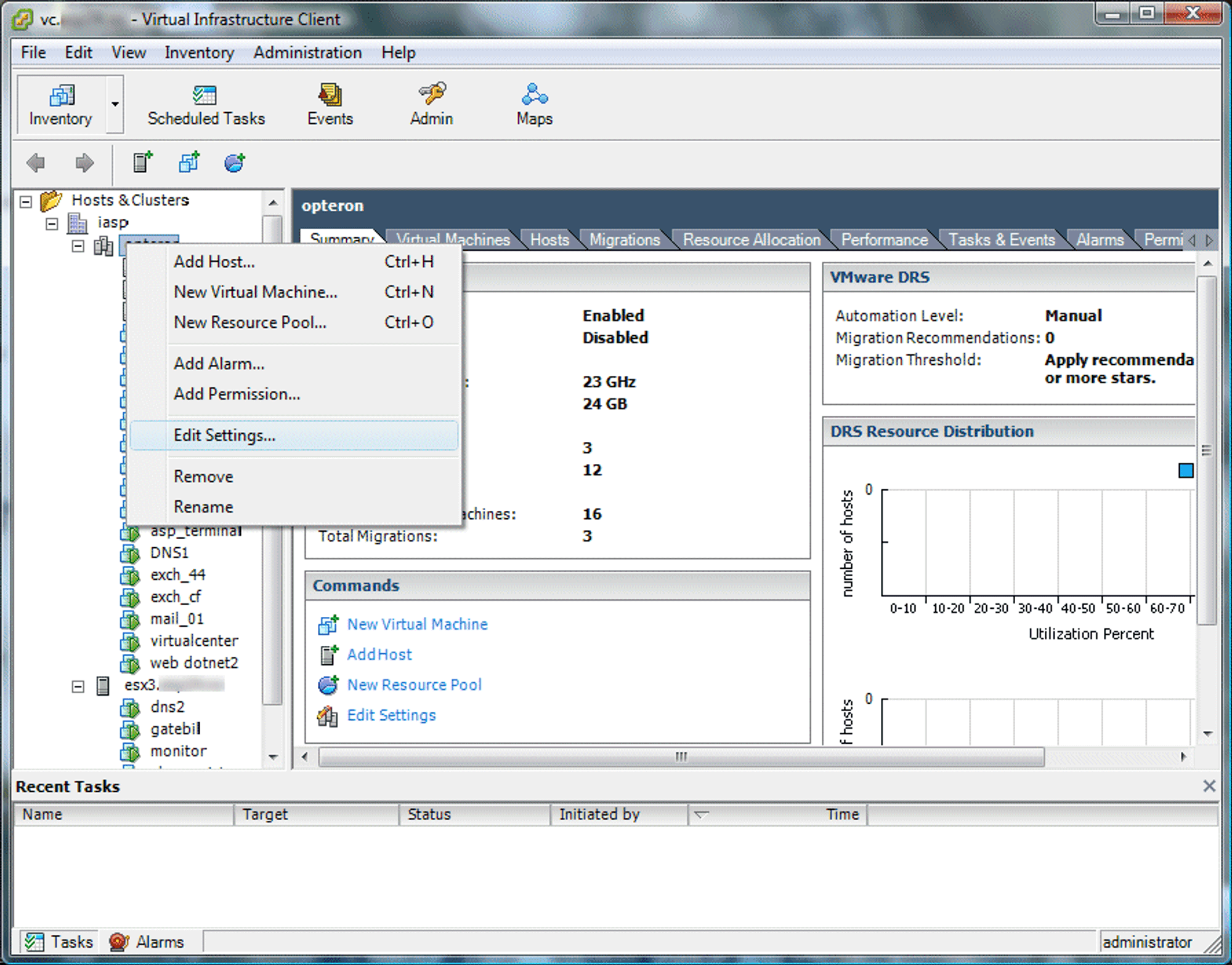Open the Admin view
The height and width of the screenshot is (965, 1232).
[x=431, y=106]
